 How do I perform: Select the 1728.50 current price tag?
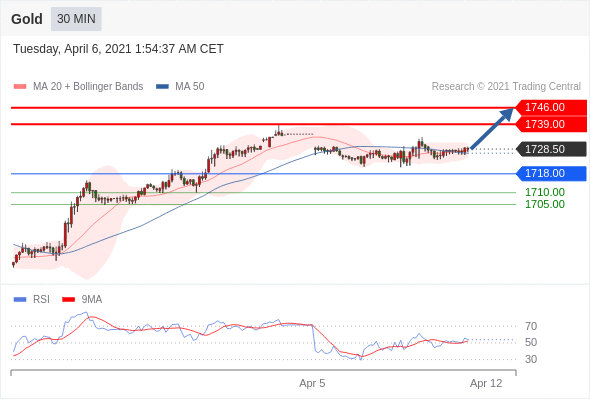[x=551, y=149]
